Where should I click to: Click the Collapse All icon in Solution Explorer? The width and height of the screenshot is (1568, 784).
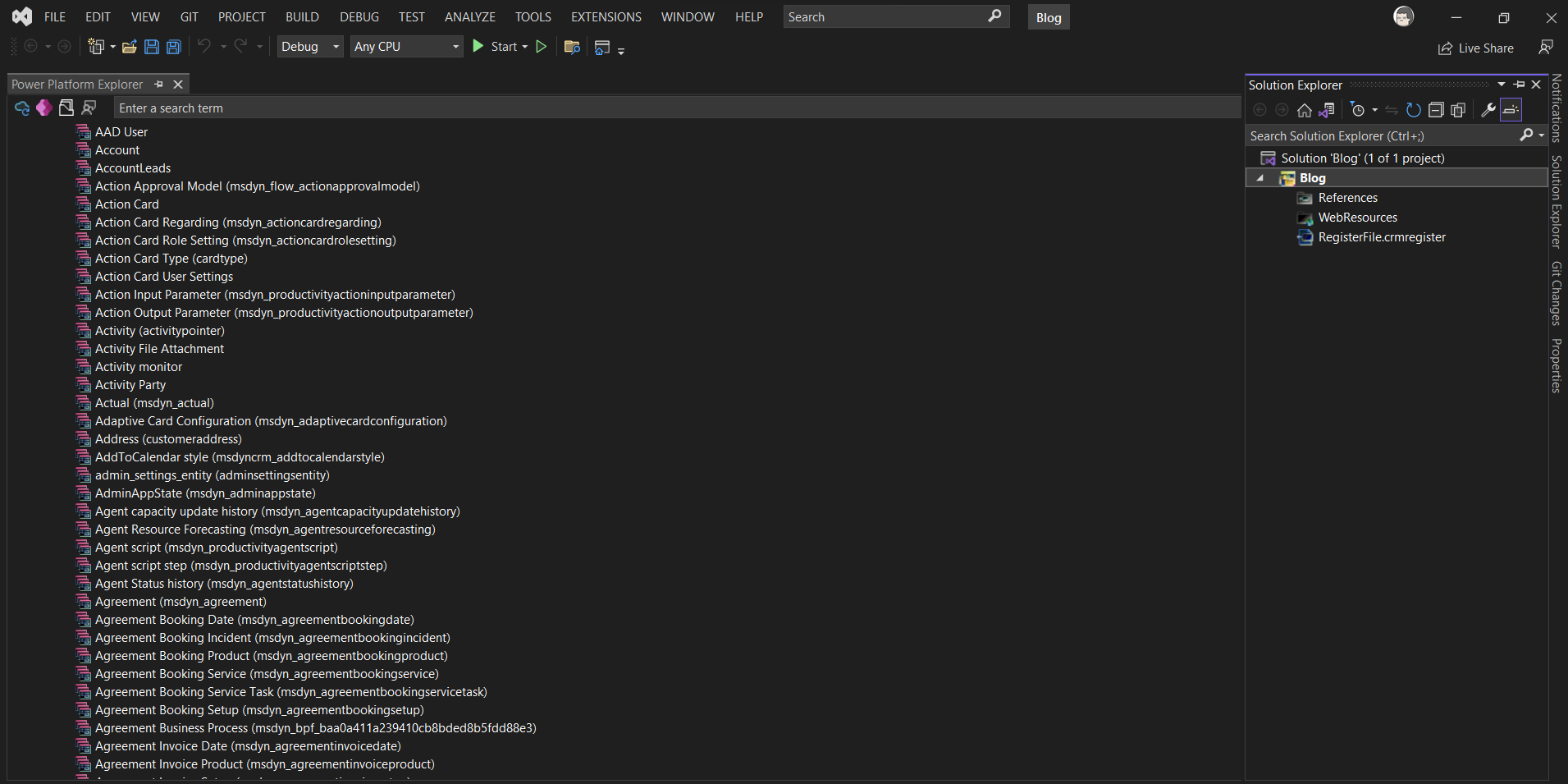click(x=1436, y=110)
